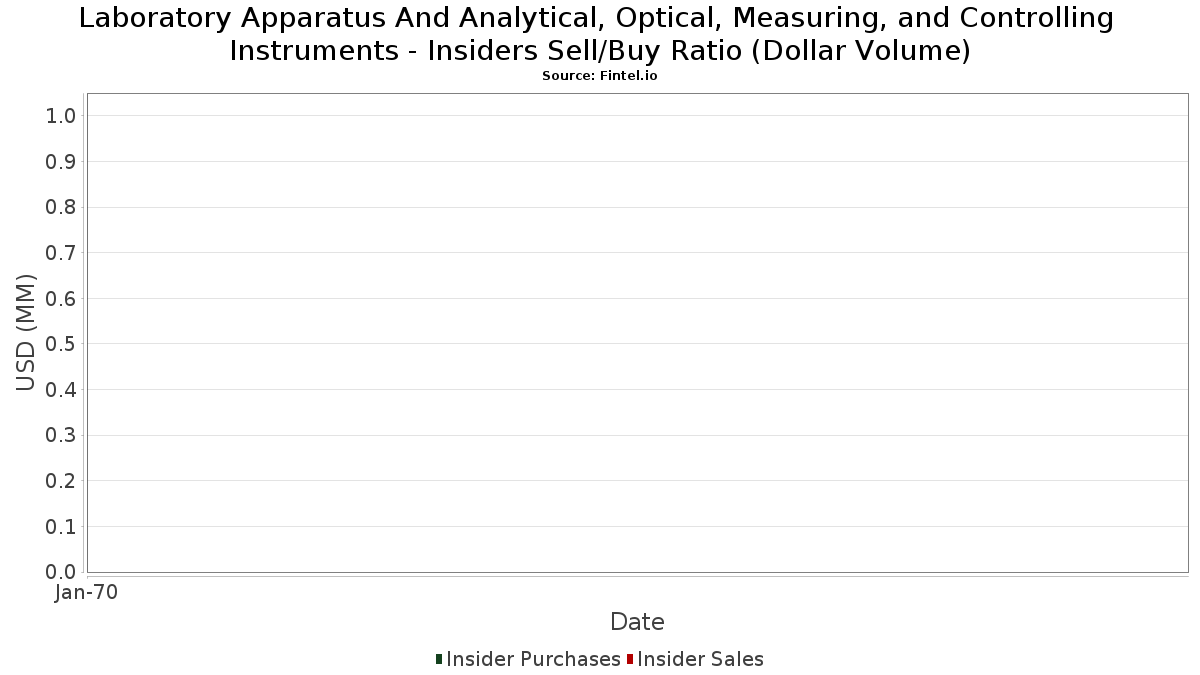Click the 0.7 y-axis tick label
Screen dimensions: 1200x675
(61, 253)
